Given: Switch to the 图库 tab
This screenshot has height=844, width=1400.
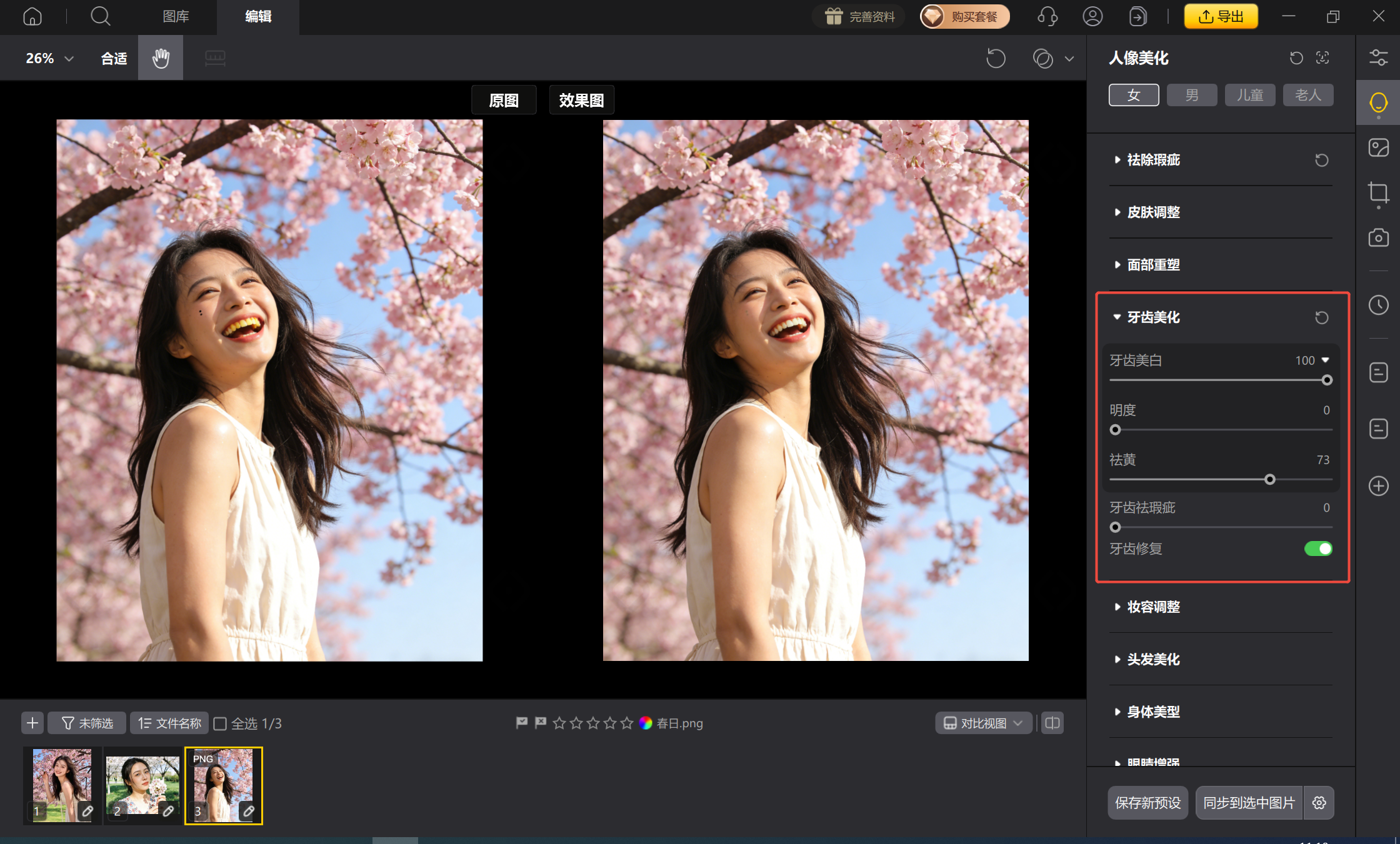Looking at the screenshot, I should [x=176, y=16].
